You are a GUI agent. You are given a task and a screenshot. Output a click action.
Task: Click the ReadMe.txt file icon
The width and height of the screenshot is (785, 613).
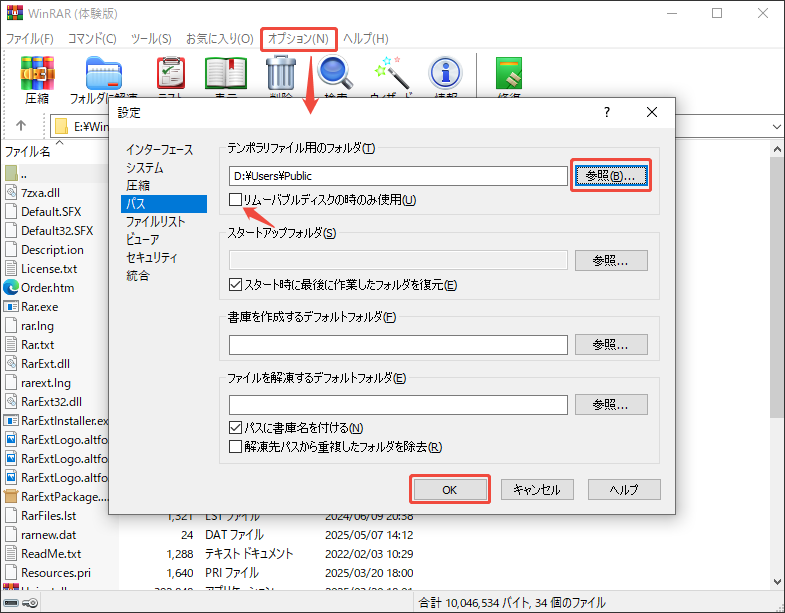pyautogui.click(x=11, y=553)
